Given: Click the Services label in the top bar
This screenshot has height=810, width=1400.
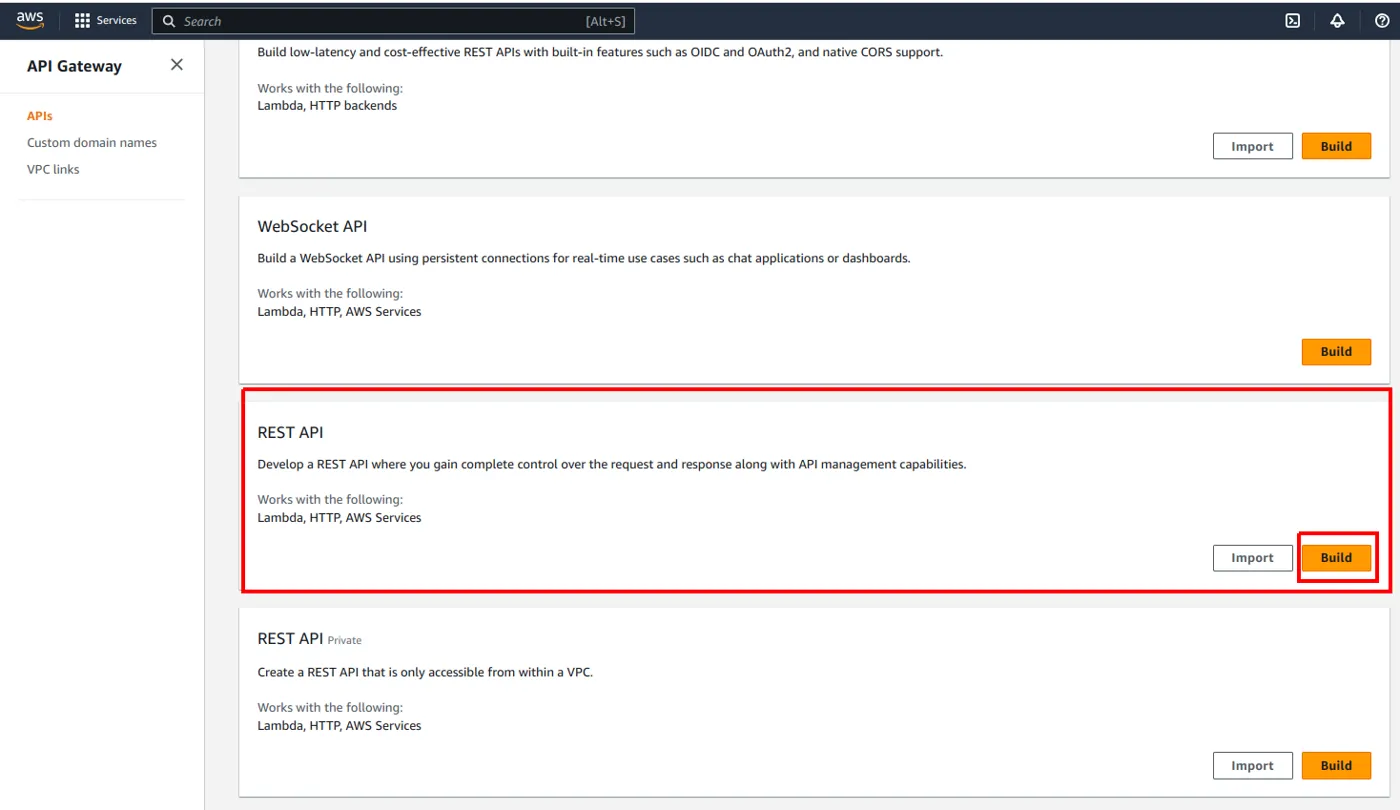Looking at the screenshot, I should click(x=117, y=21).
